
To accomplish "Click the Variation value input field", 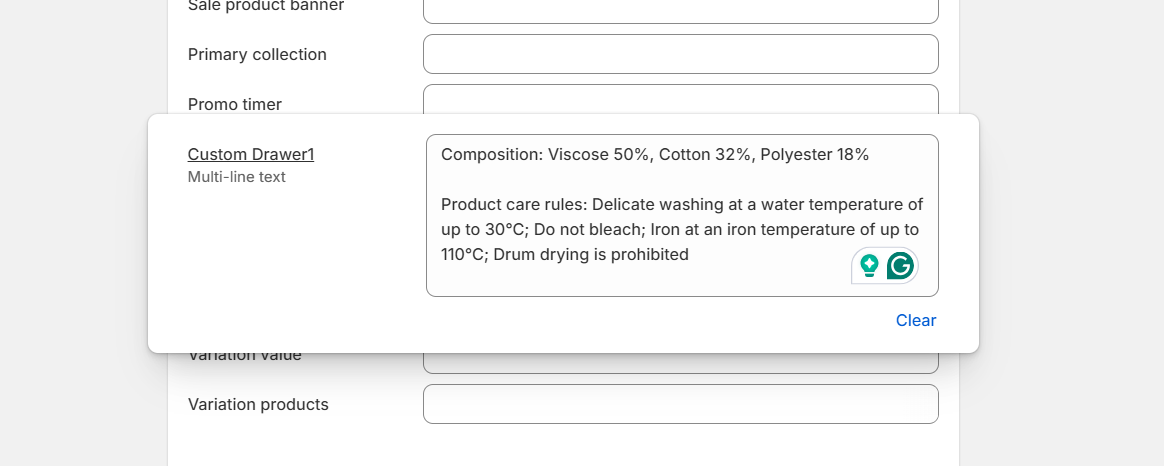I will (x=680, y=362).
